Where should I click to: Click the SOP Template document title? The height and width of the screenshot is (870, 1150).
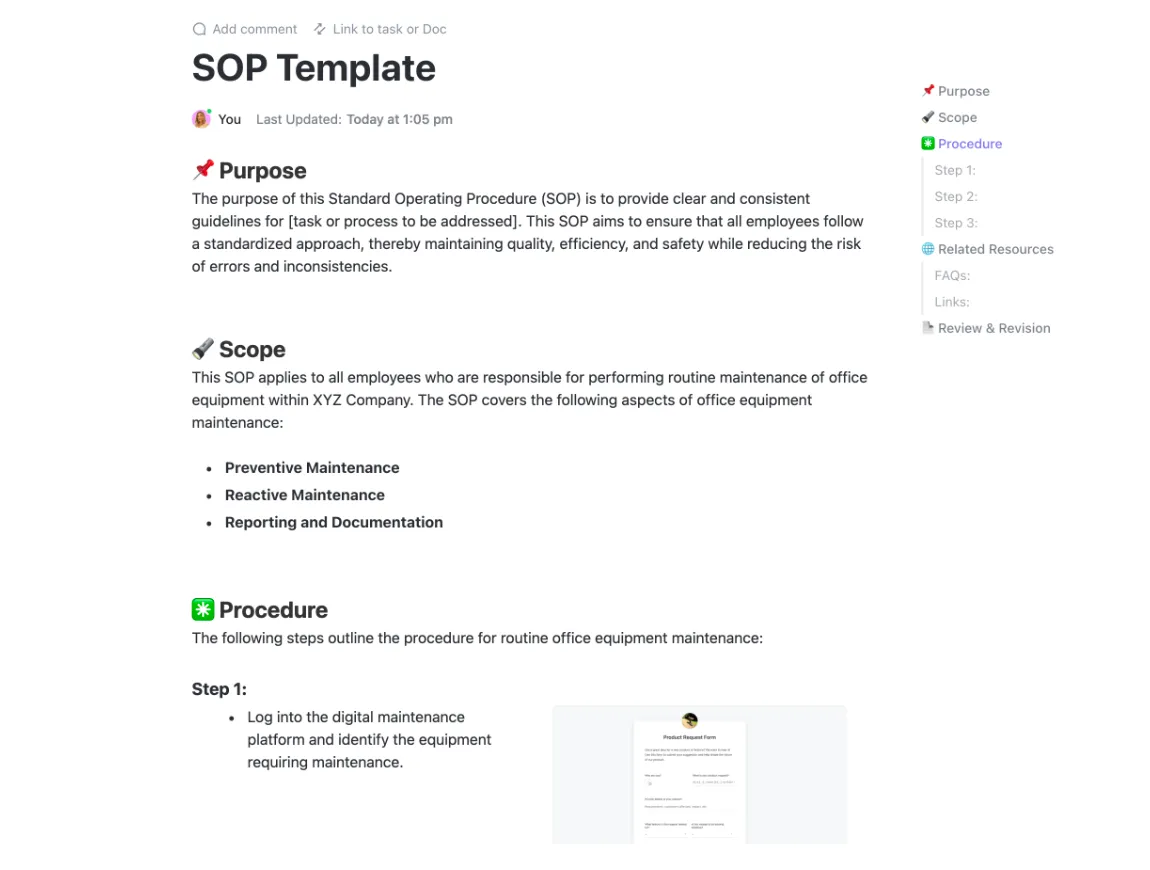[x=314, y=68]
